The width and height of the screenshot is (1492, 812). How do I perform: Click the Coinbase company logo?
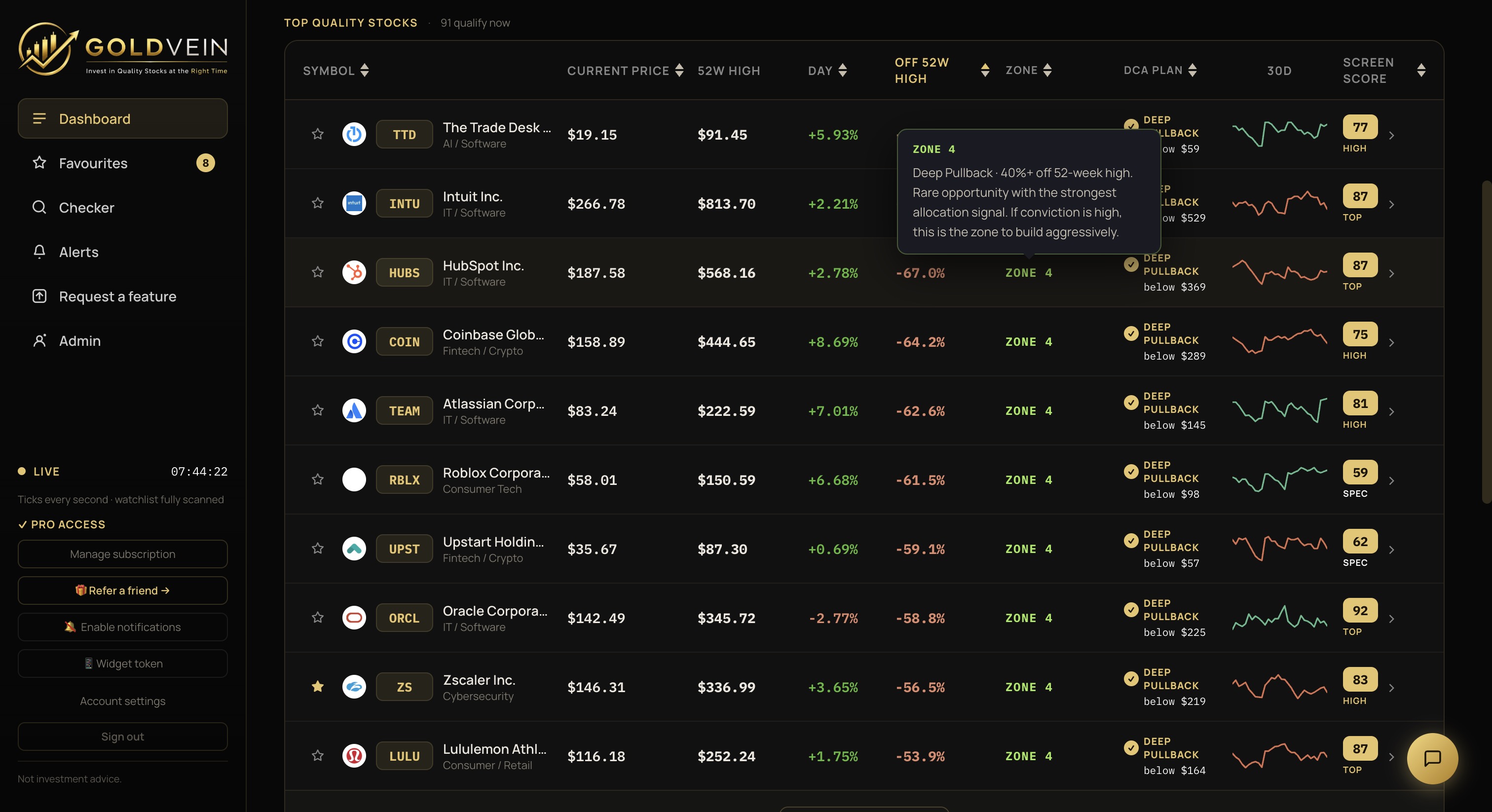click(x=354, y=341)
